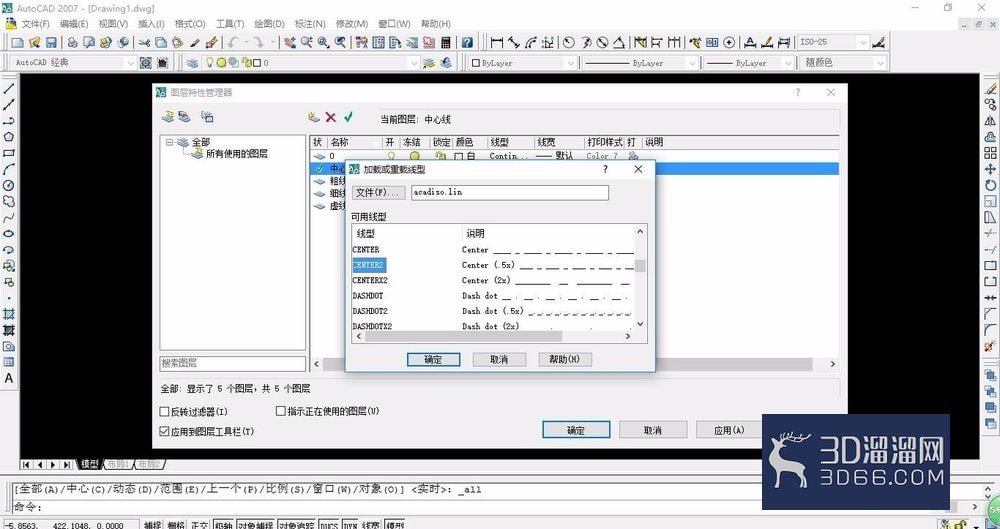Select the Multiline Text A tool
The width and height of the screenshot is (1000, 529).
(x=9, y=378)
